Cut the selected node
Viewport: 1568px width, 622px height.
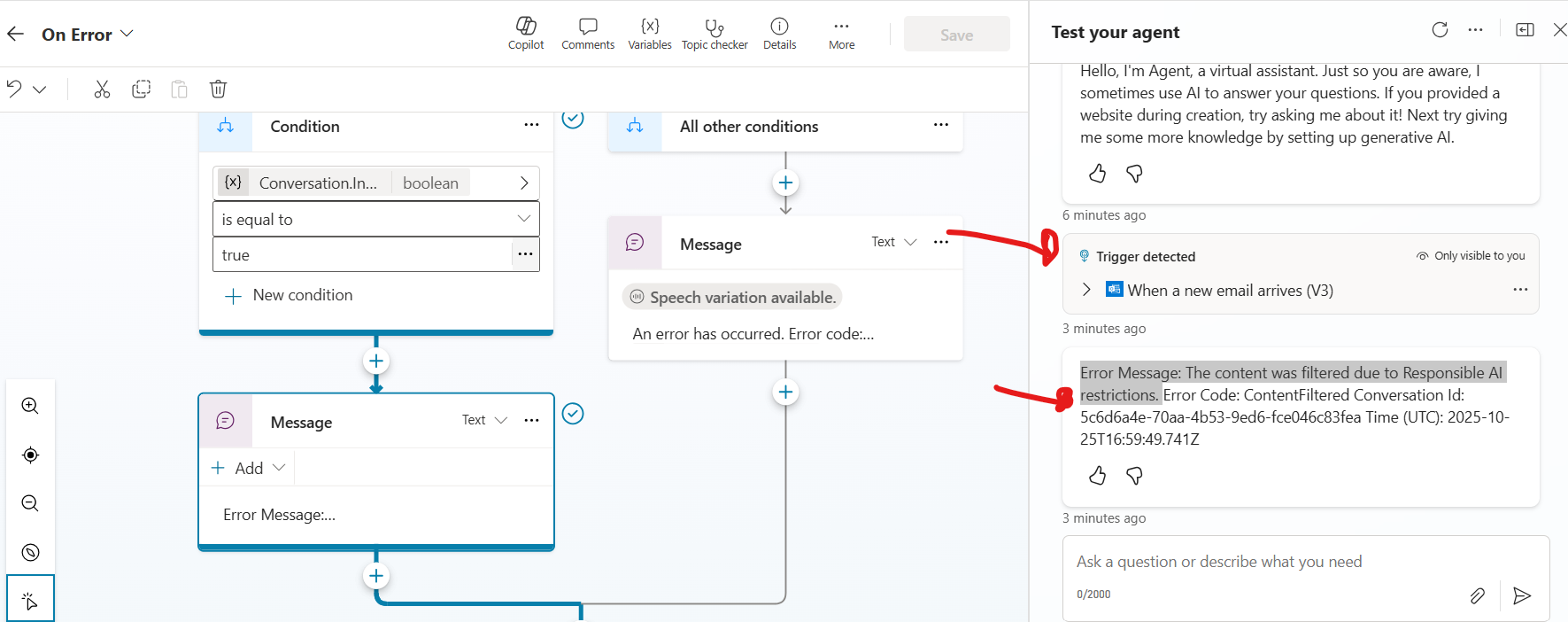[x=102, y=89]
